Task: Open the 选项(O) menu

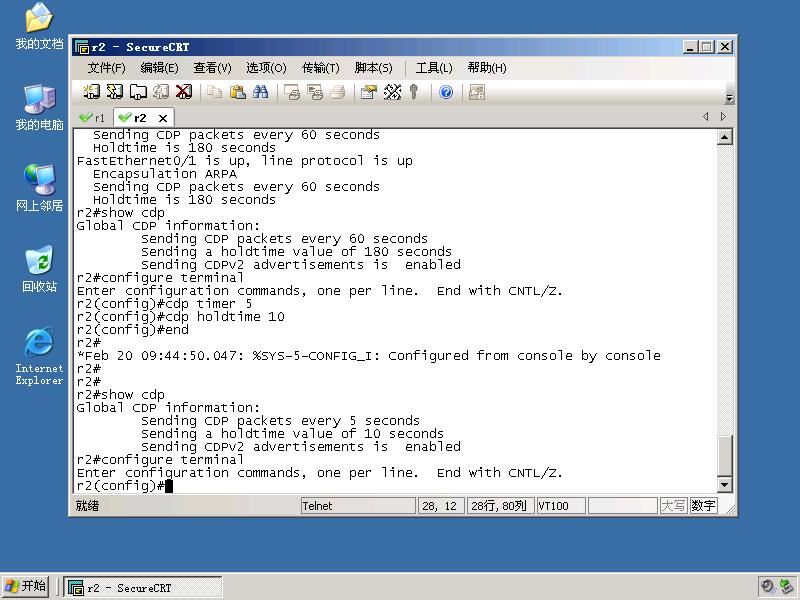Action: 266,68
